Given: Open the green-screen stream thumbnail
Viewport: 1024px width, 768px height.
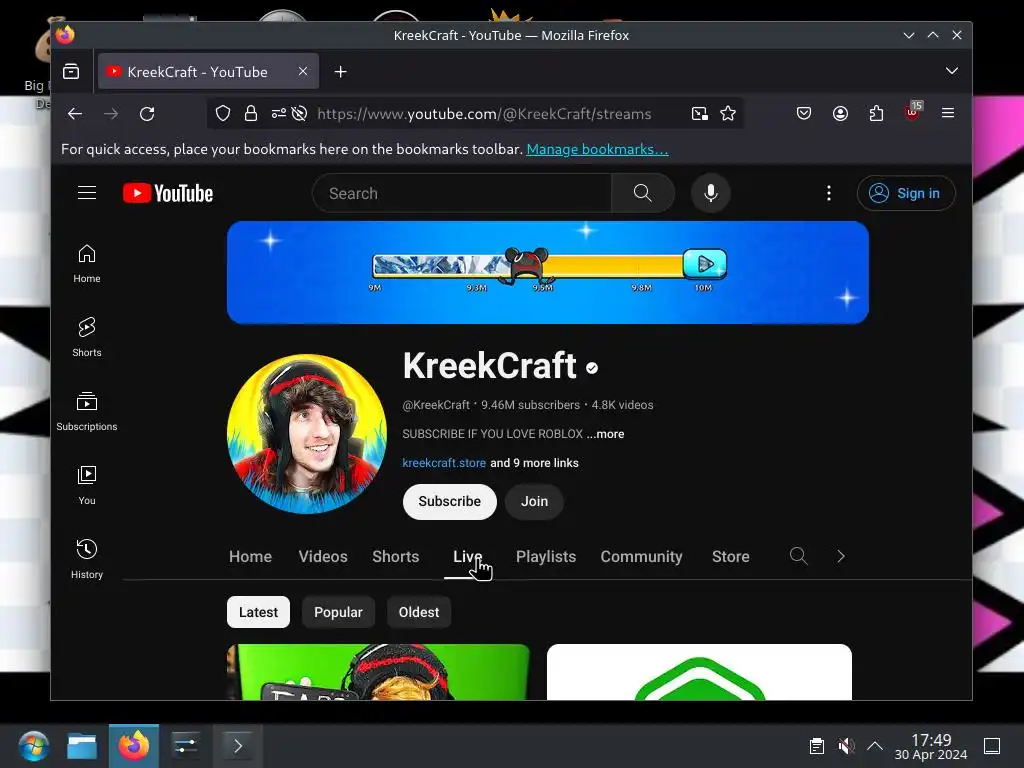Looking at the screenshot, I should coord(378,672).
